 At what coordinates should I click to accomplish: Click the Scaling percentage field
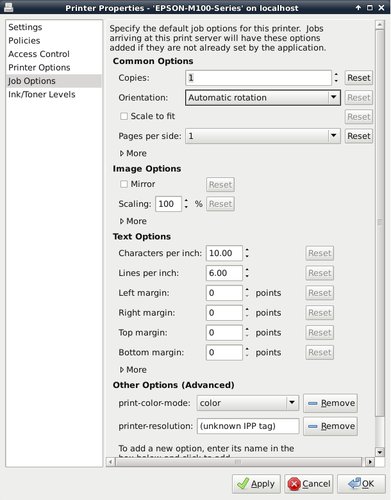168,204
